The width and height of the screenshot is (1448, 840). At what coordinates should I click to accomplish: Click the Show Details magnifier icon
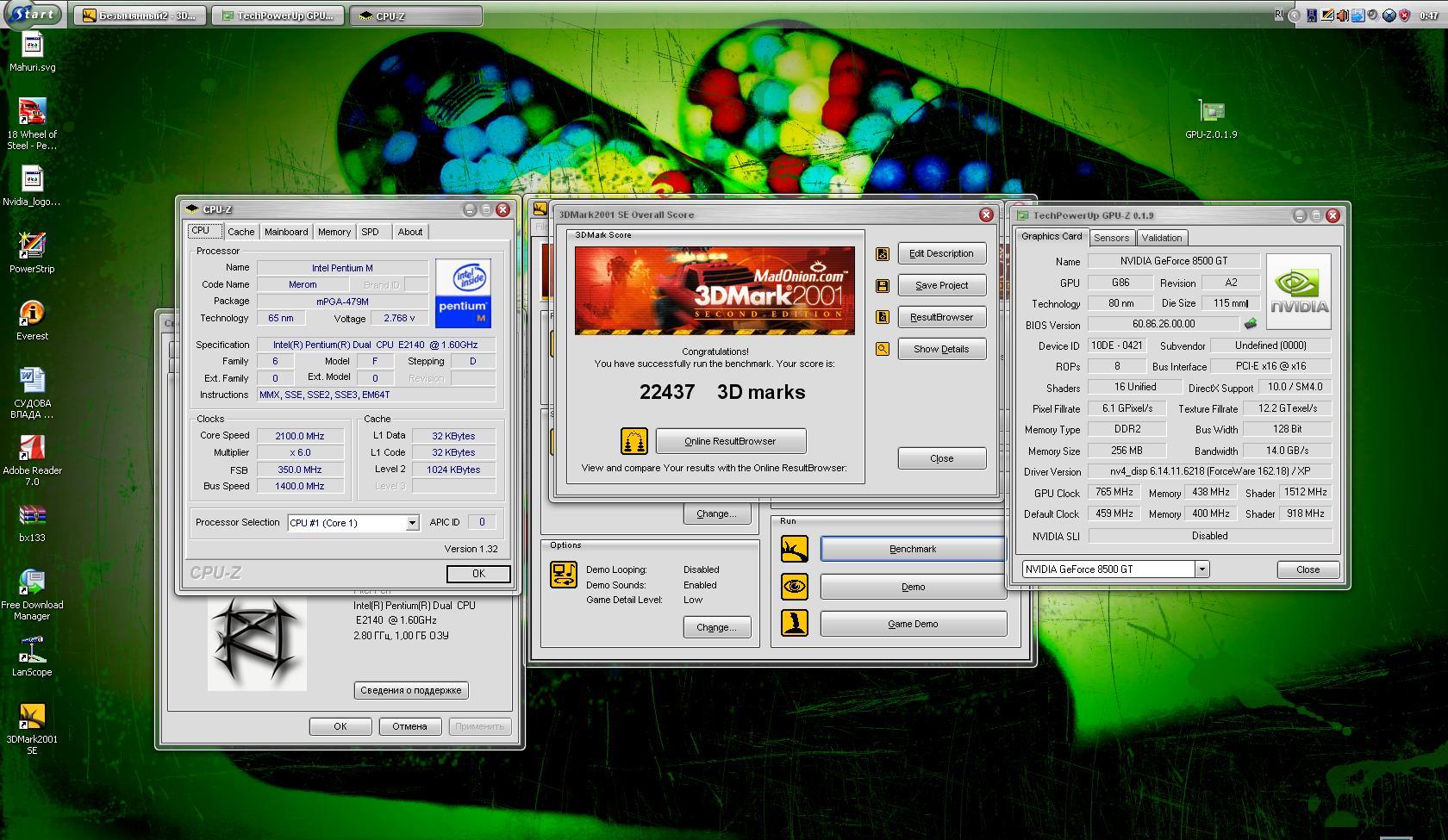(x=883, y=349)
